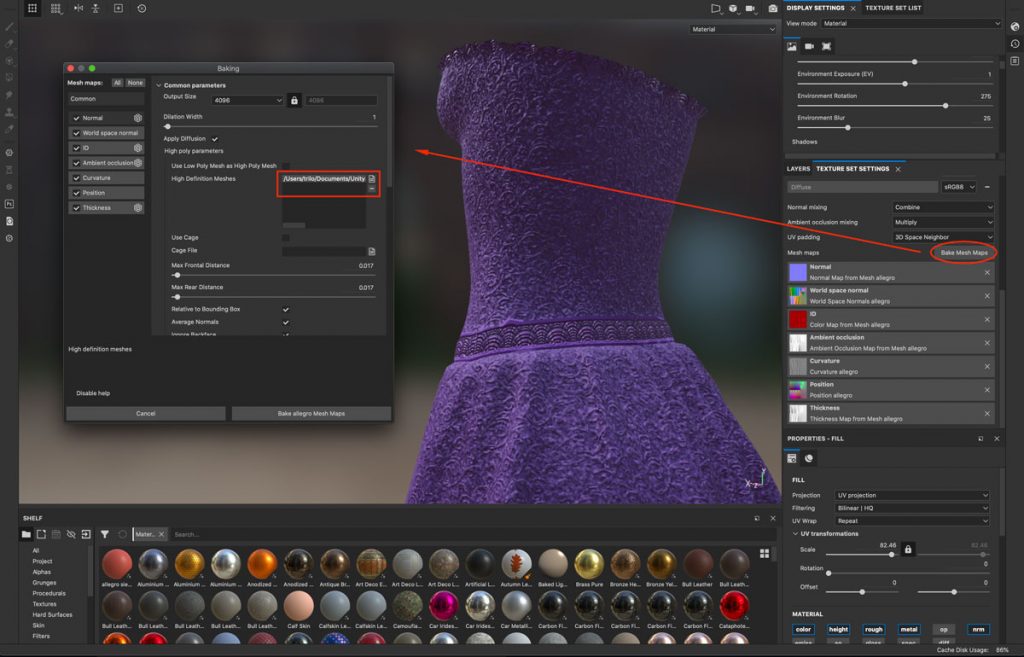Select the single viewport grid layout icon
This screenshot has width=1024, height=657.
click(33, 8)
